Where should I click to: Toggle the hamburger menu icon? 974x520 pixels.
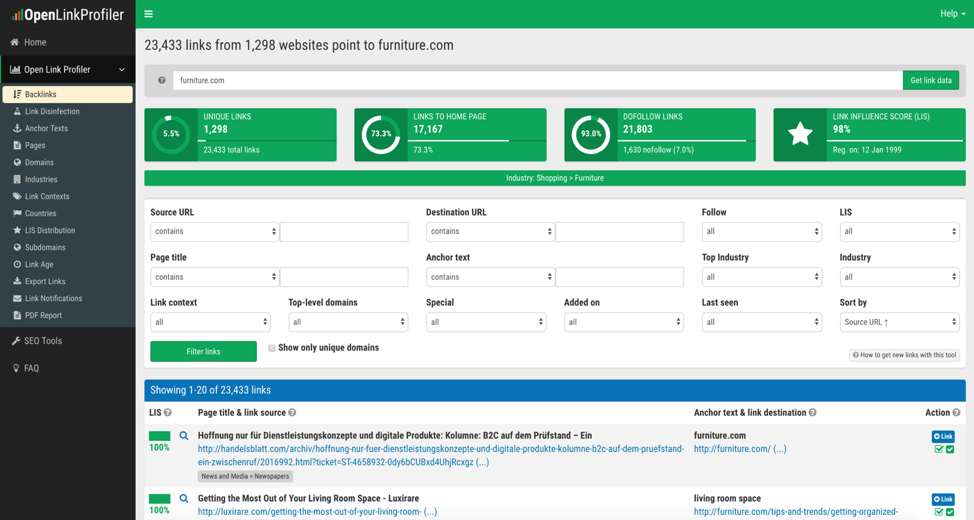(x=148, y=14)
